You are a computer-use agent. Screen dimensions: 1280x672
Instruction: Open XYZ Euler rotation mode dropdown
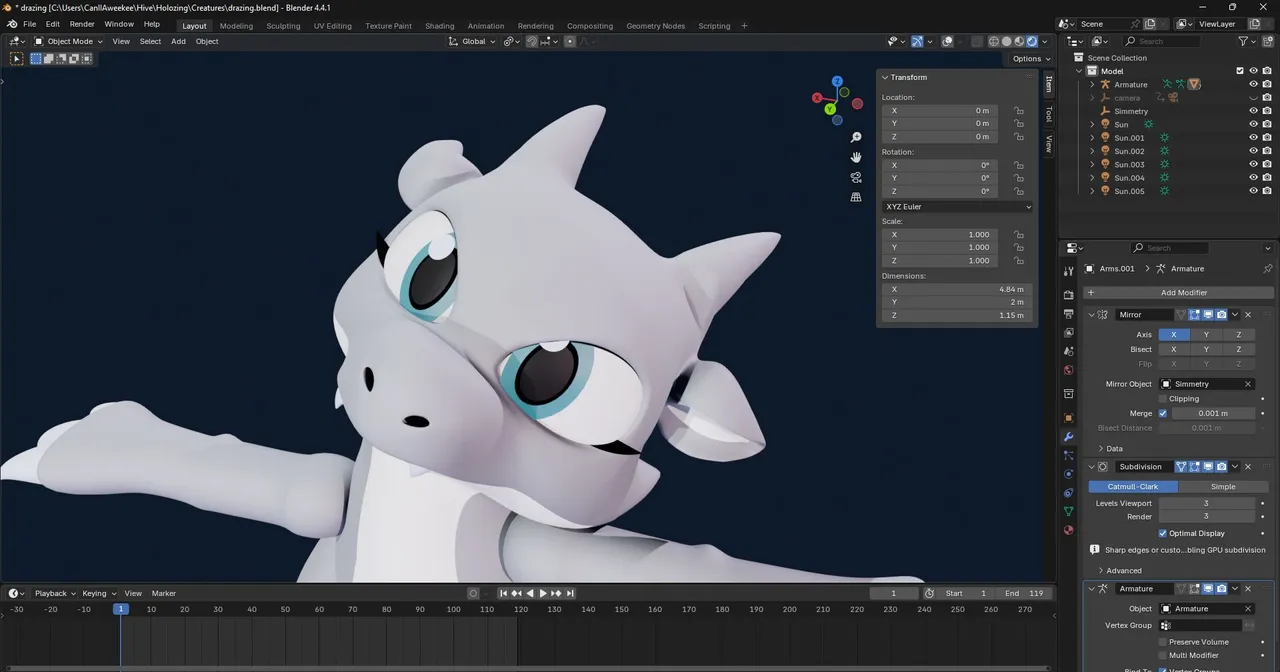pyautogui.click(x=957, y=207)
